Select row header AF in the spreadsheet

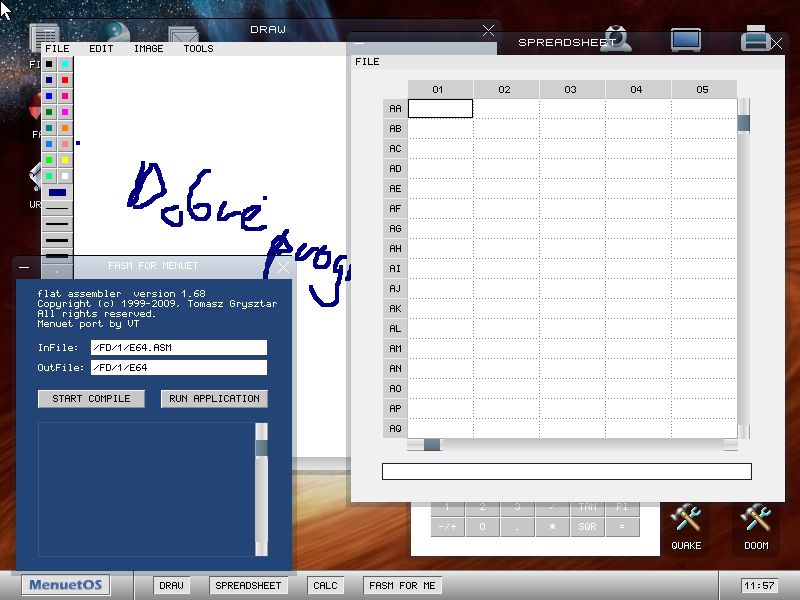pyautogui.click(x=393, y=208)
